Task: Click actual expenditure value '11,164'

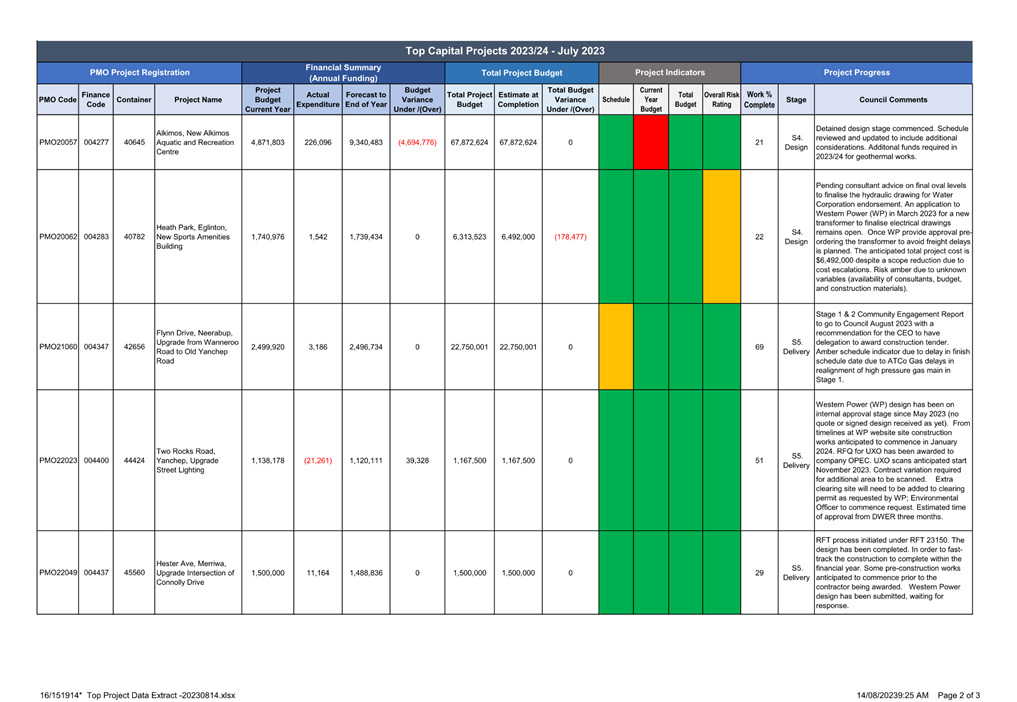Action: [318, 573]
